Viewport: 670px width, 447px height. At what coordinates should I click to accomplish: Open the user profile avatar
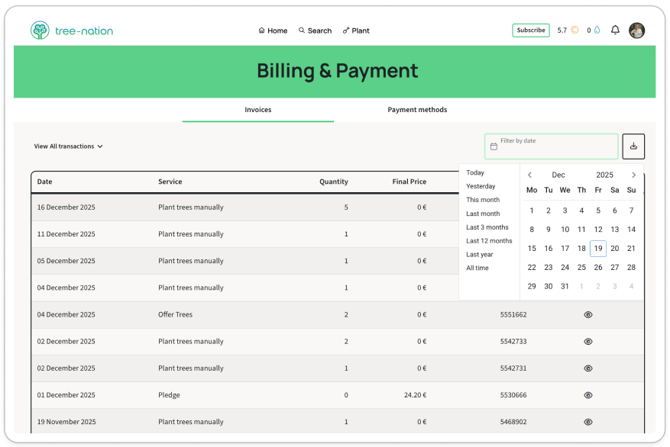[x=637, y=30]
